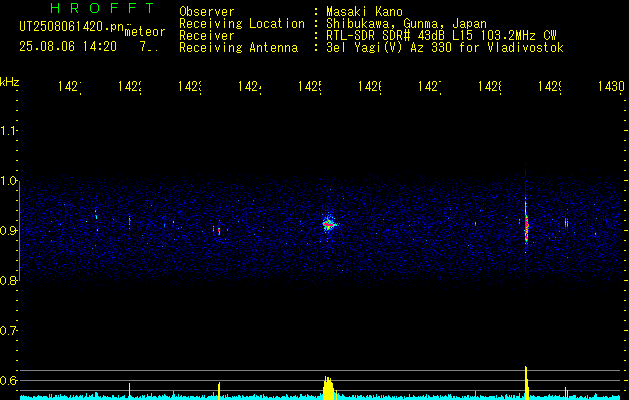Click the 1428 time axis label
The image size is (629, 400).
[490, 87]
